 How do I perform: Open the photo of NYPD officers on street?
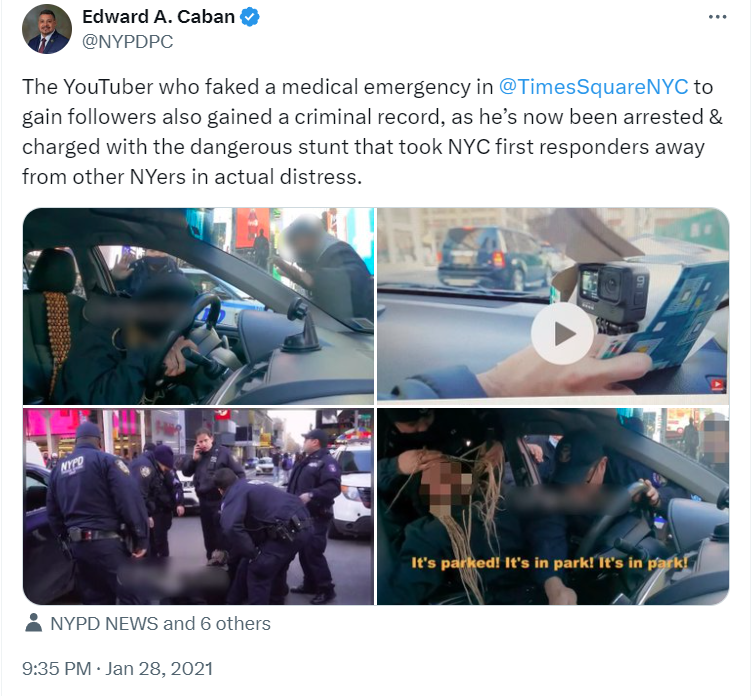198,506
